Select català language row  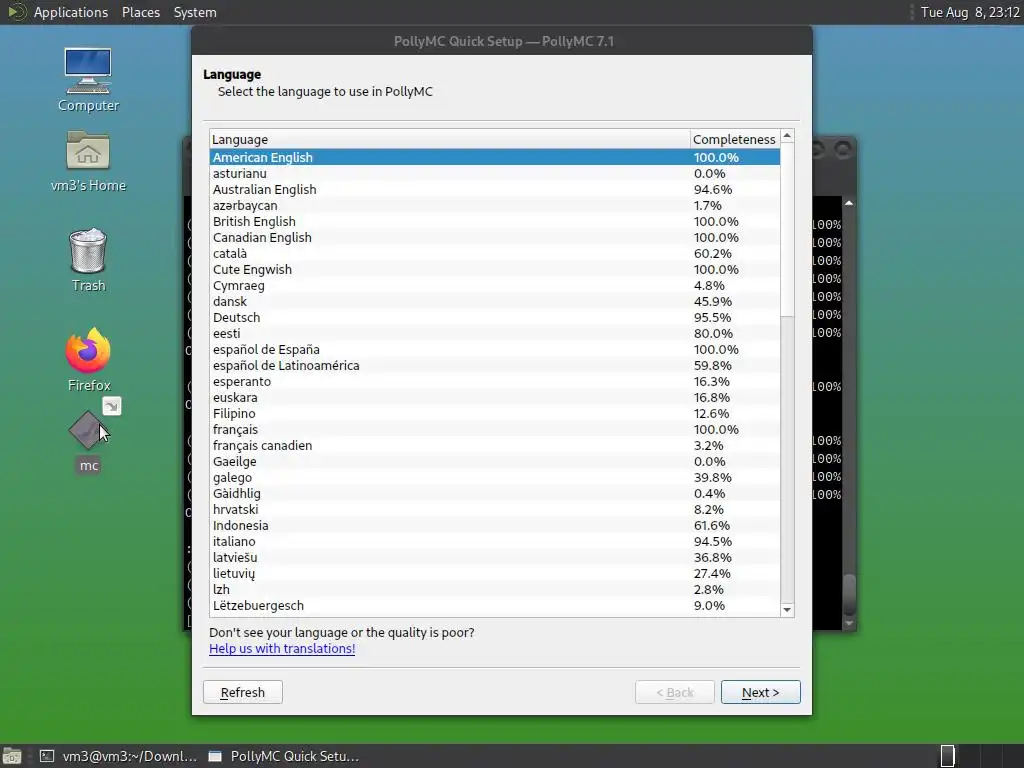click(495, 253)
